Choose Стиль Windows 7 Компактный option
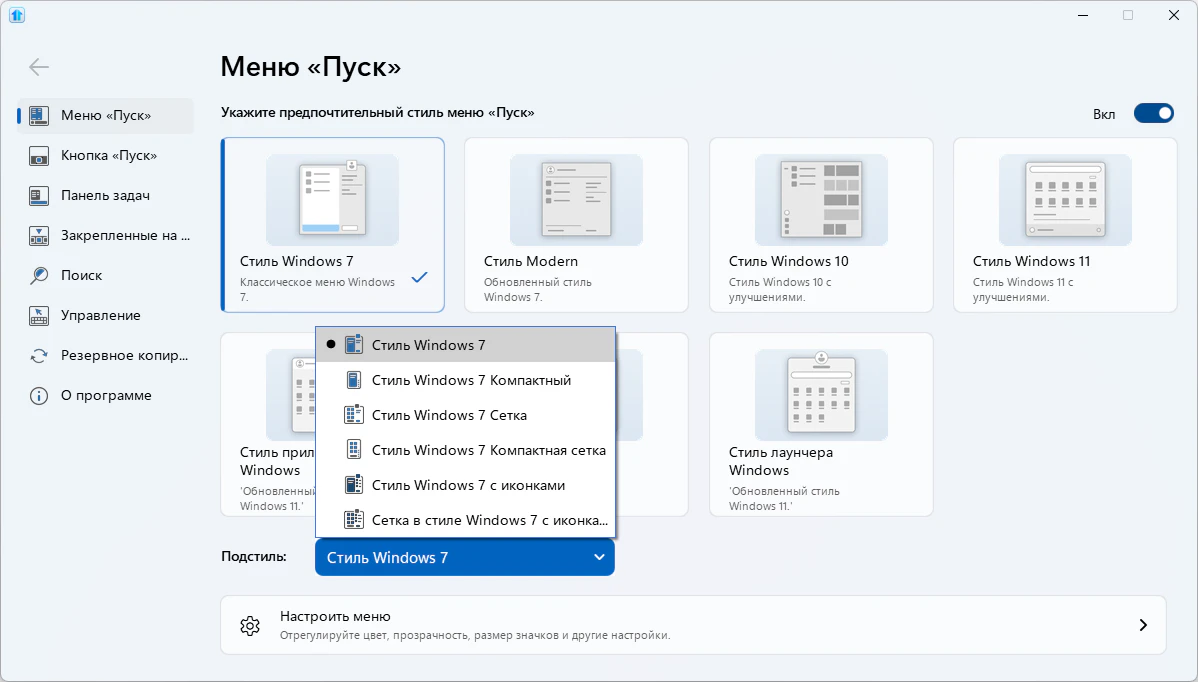The image size is (1198, 682). pos(465,380)
